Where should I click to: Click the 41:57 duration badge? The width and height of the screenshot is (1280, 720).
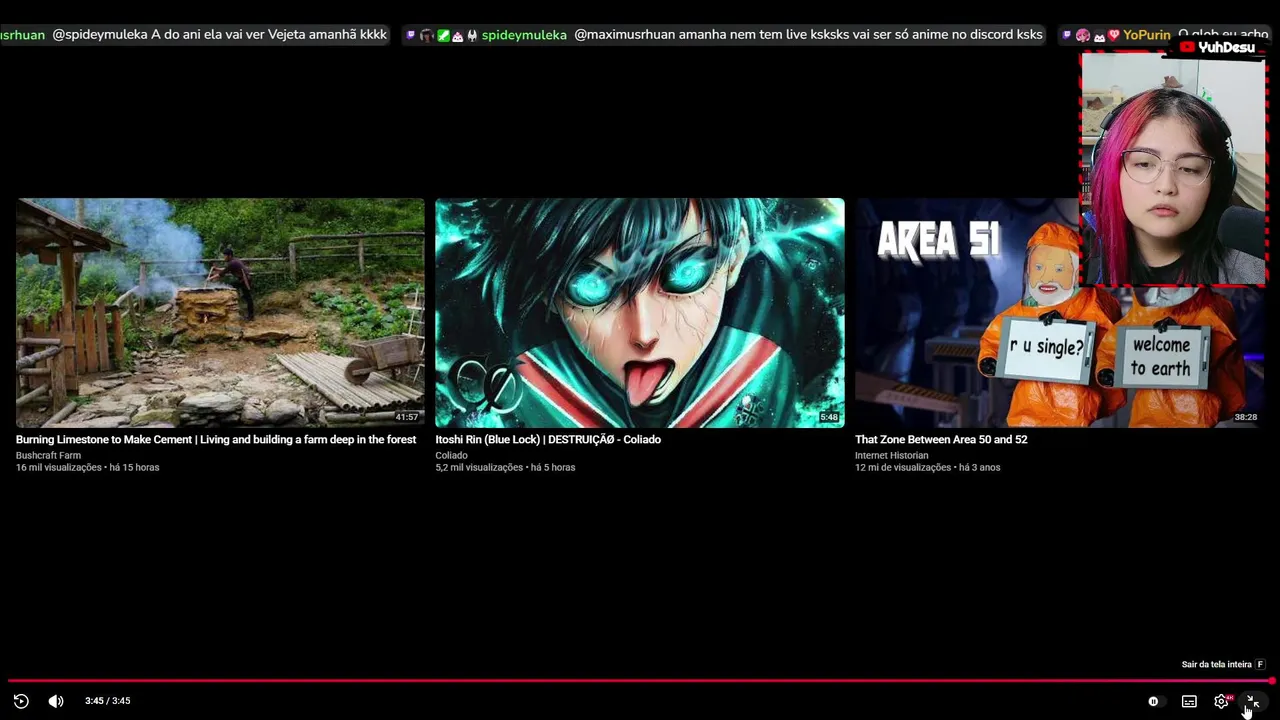pos(406,417)
